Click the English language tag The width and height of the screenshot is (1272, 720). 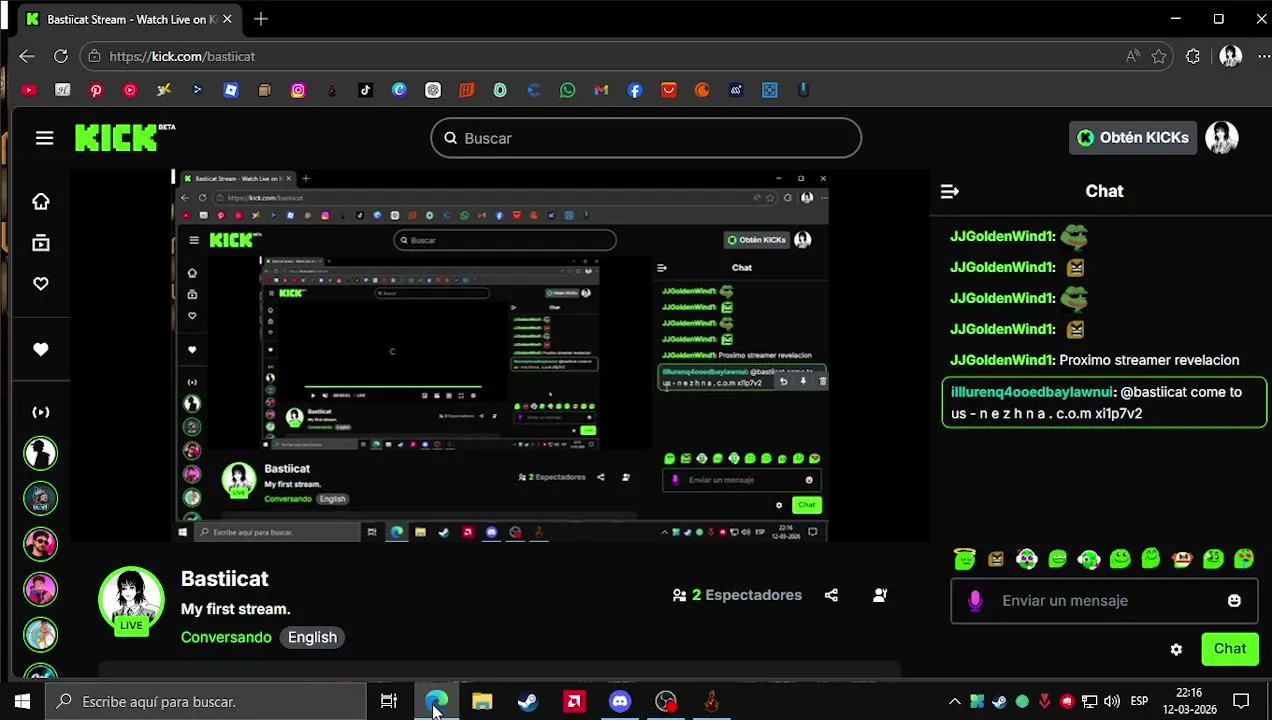pos(312,637)
